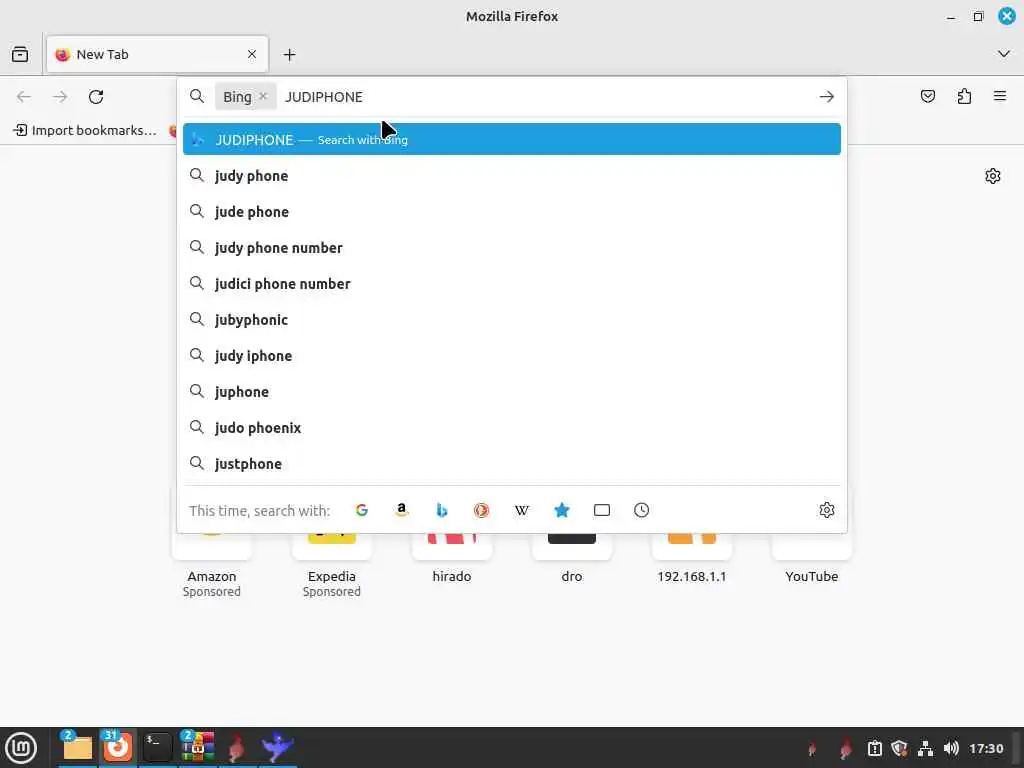Click network icon in system tray

[x=925, y=748]
